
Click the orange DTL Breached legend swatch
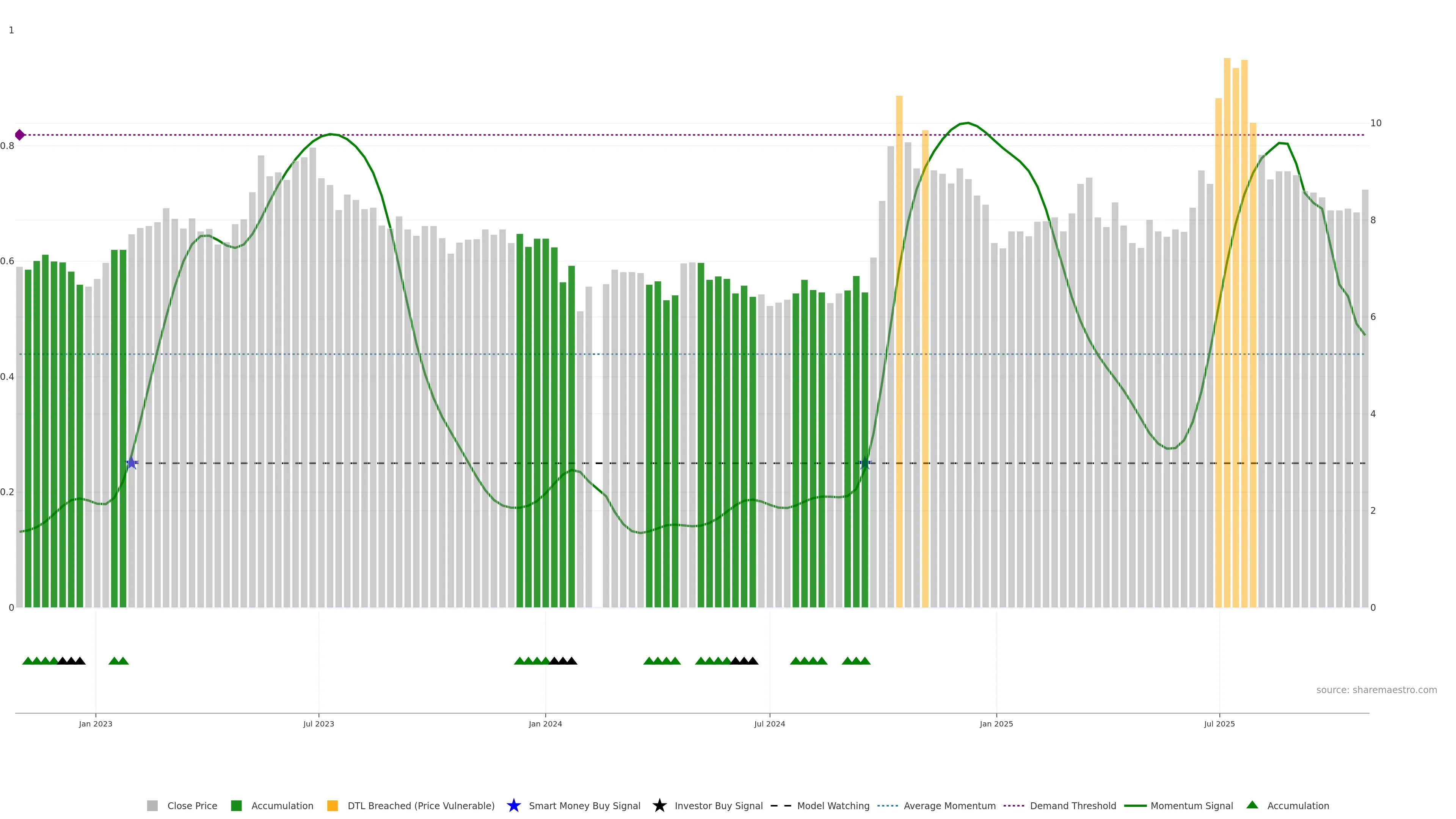[x=333, y=805]
